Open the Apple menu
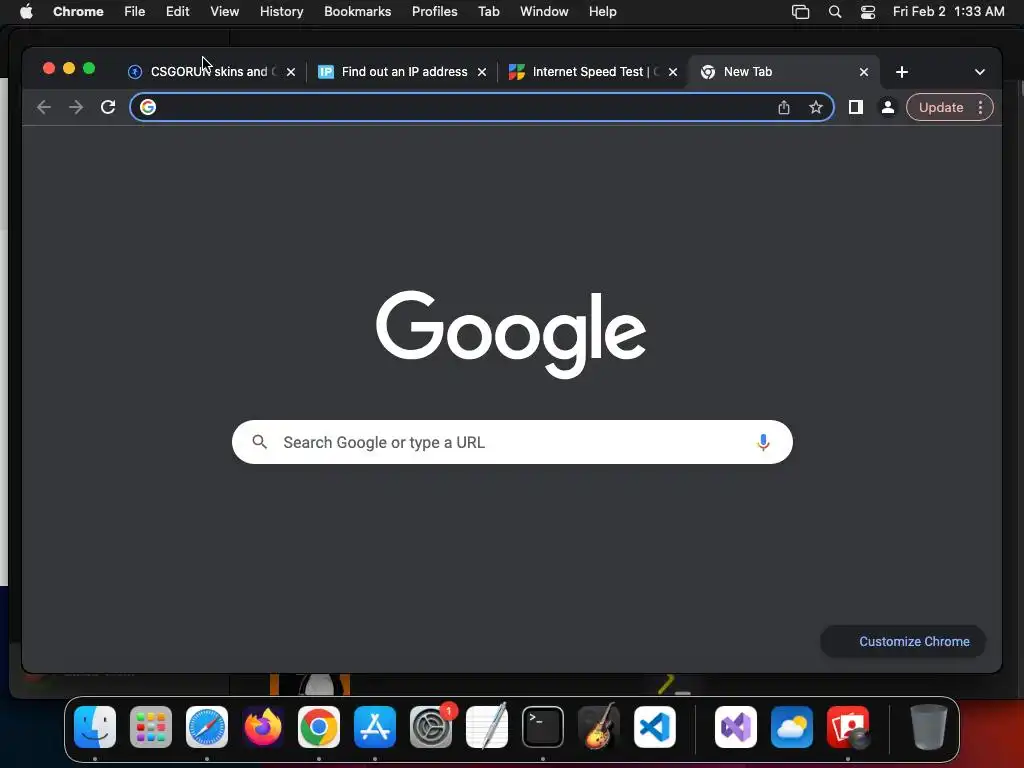Viewport: 1024px width, 768px height. tap(26, 12)
